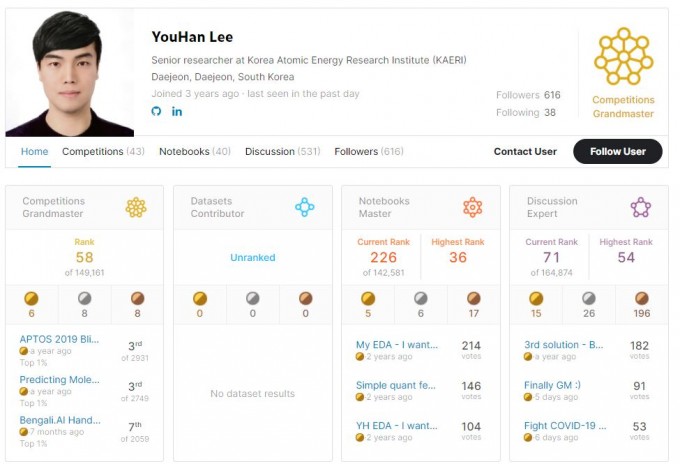Click the Notebooks Master card icon
Screen dimensions: 680x464
(472, 207)
